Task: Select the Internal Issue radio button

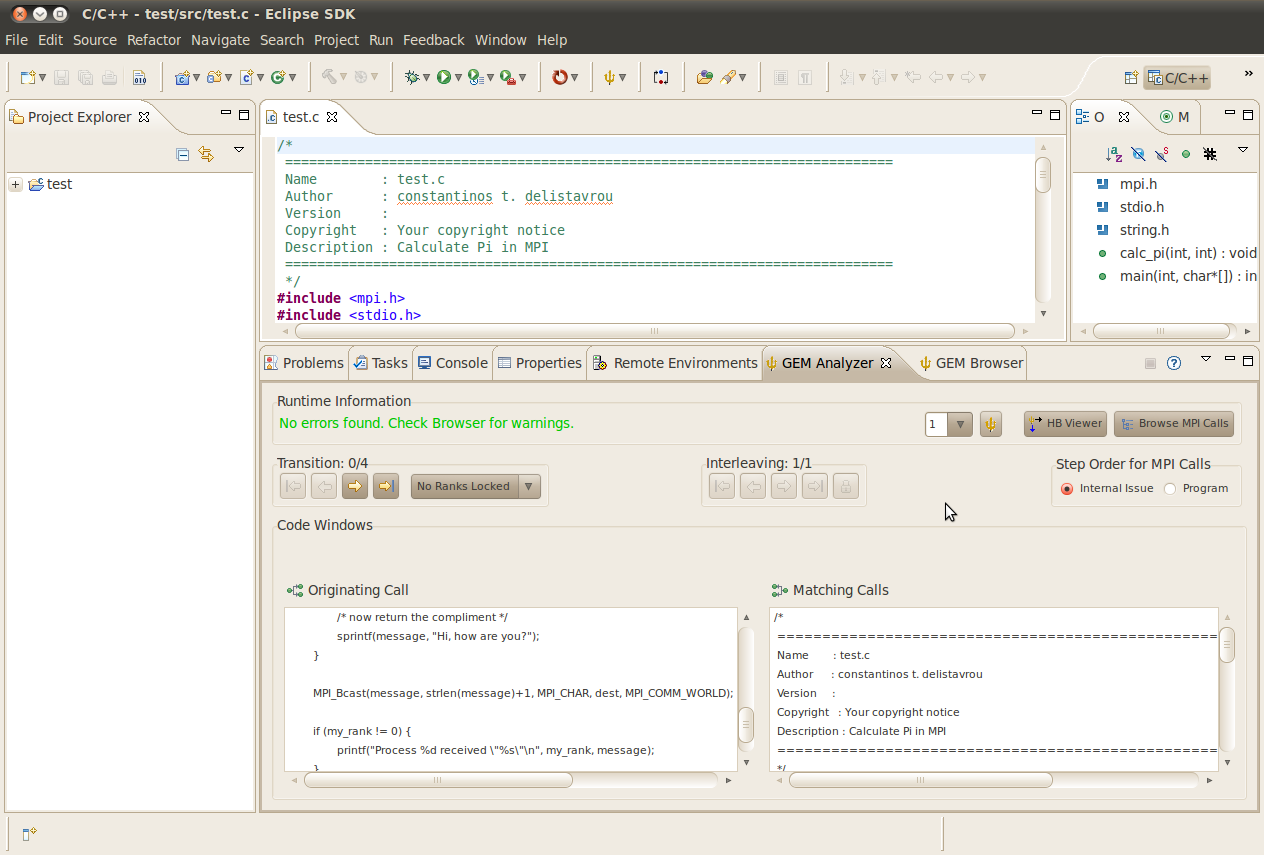Action: 1067,489
